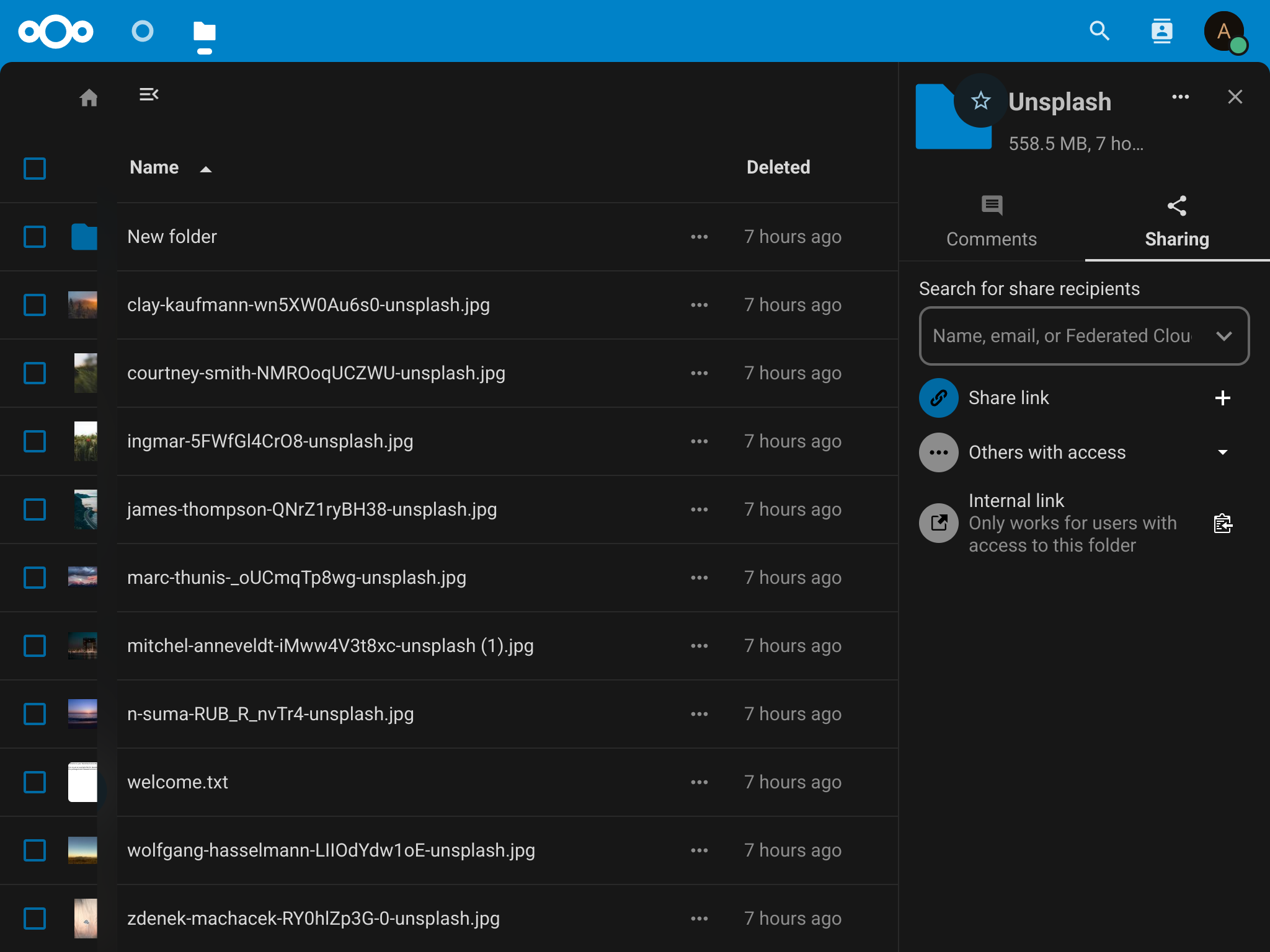1270x952 pixels.
Task: Open user avatar account menu
Action: [x=1223, y=31]
